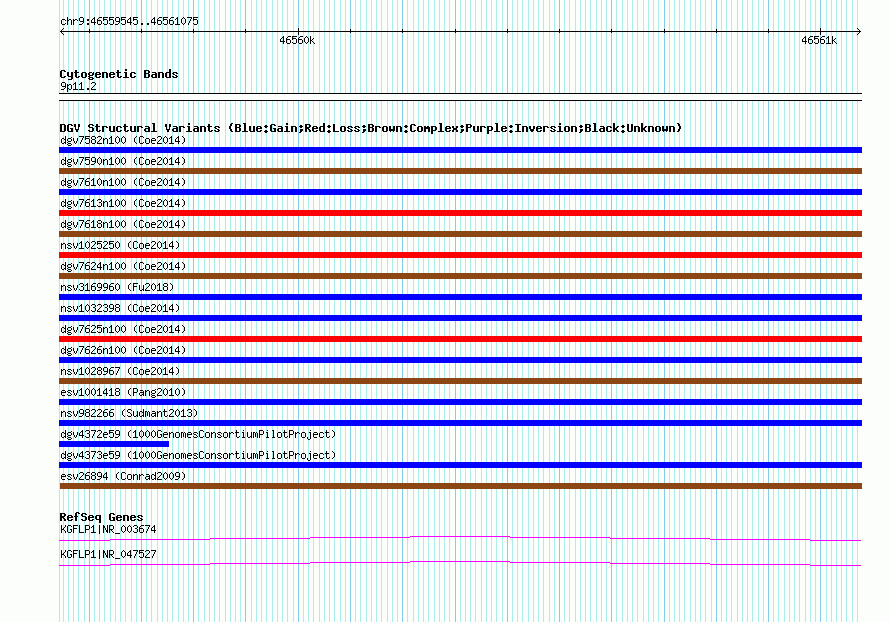Viewport: 890px width, 622px height.
Task: Click the left arrow end of the ruler
Action: coord(62,31)
